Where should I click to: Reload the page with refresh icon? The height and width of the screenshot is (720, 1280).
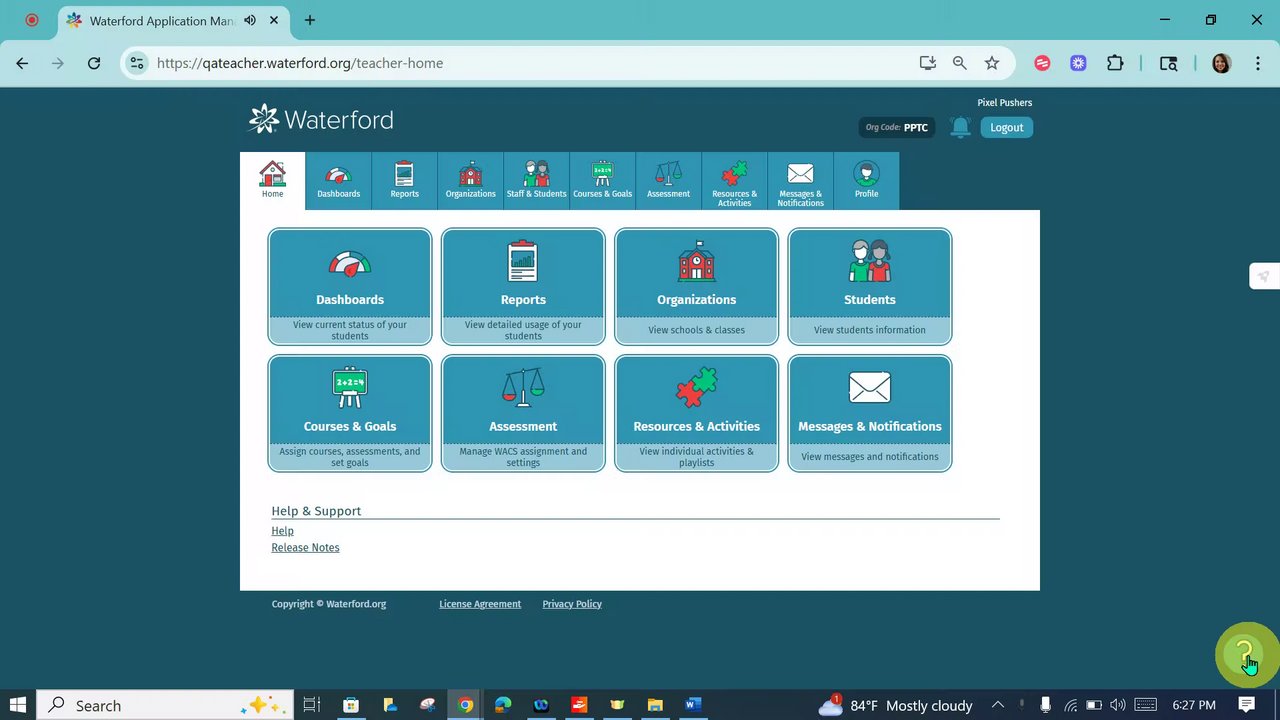[94, 63]
